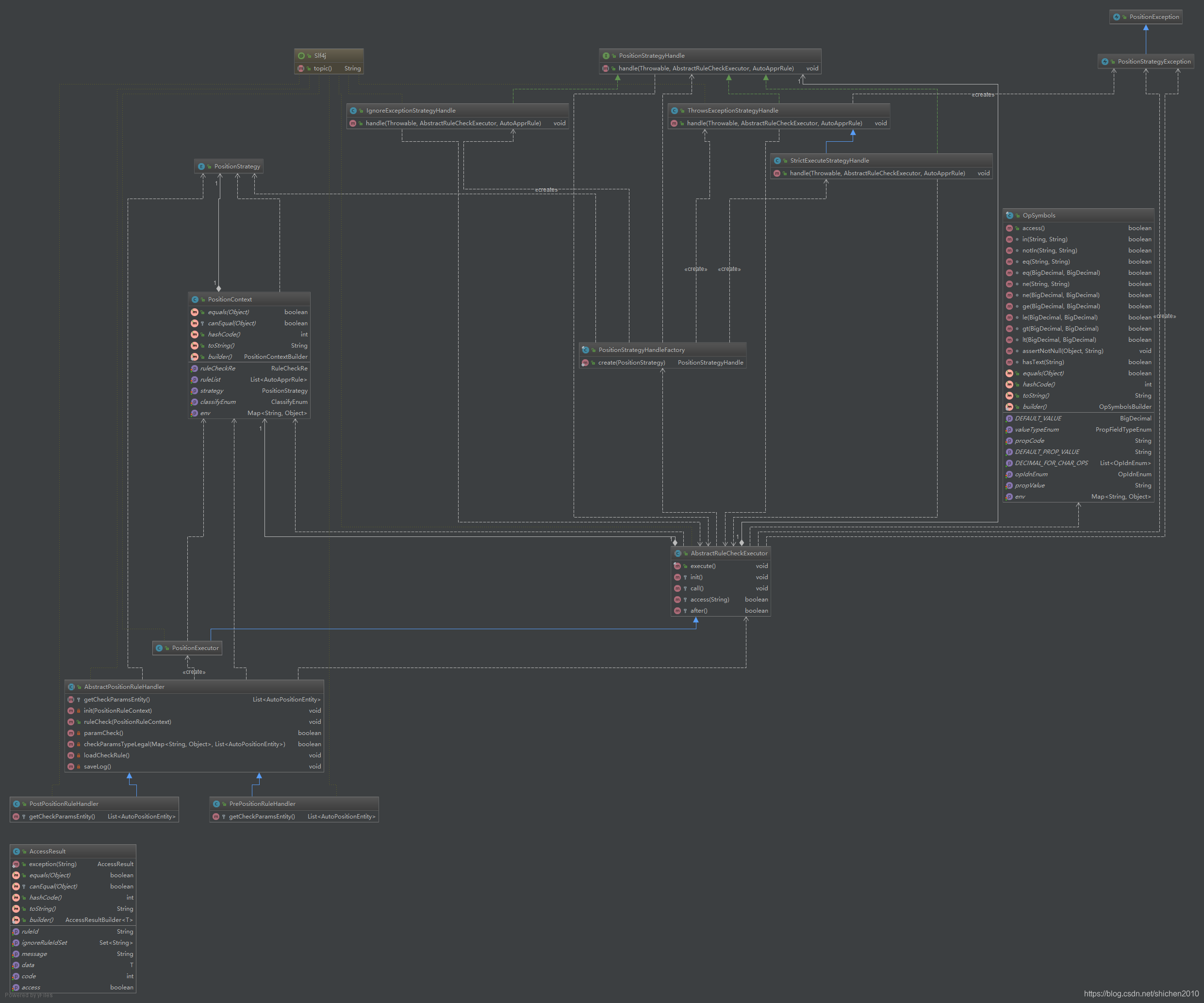
Task: Click the PositionException class icon
Action: 1117,17
